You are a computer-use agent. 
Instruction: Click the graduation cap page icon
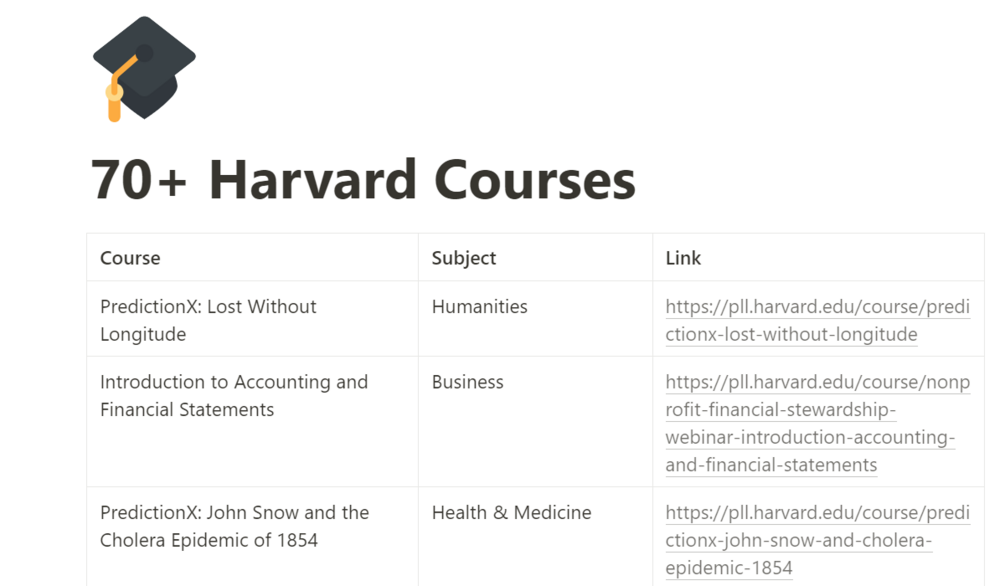[x=144, y=69]
